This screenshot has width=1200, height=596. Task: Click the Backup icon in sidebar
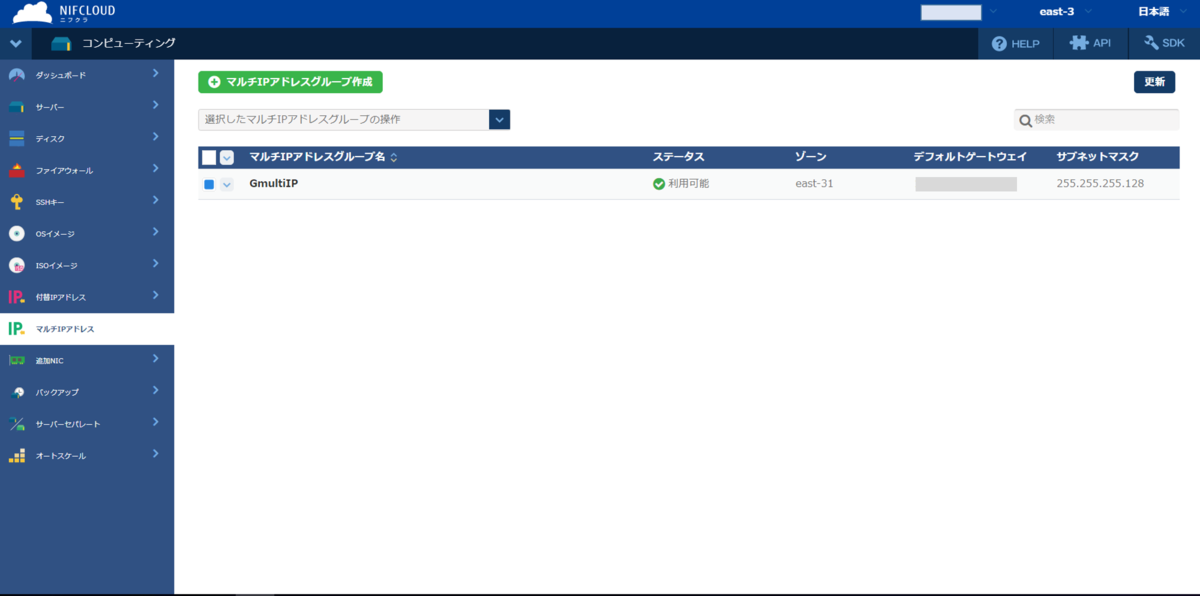click(x=17, y=392)
